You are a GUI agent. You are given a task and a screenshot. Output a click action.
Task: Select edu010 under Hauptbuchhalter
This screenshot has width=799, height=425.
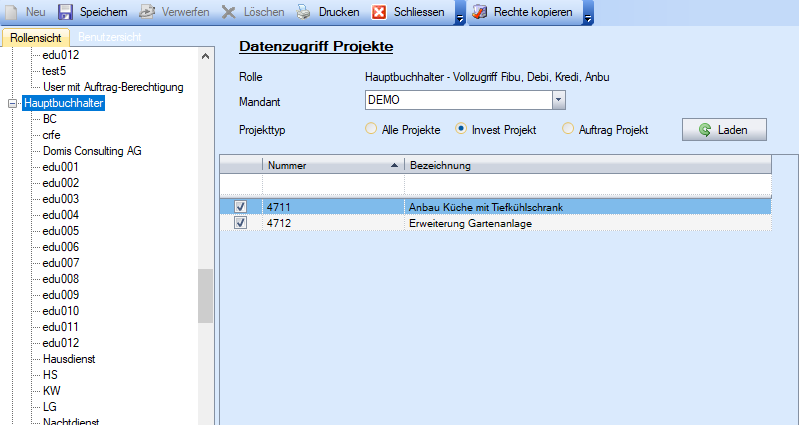coord(61,311)
